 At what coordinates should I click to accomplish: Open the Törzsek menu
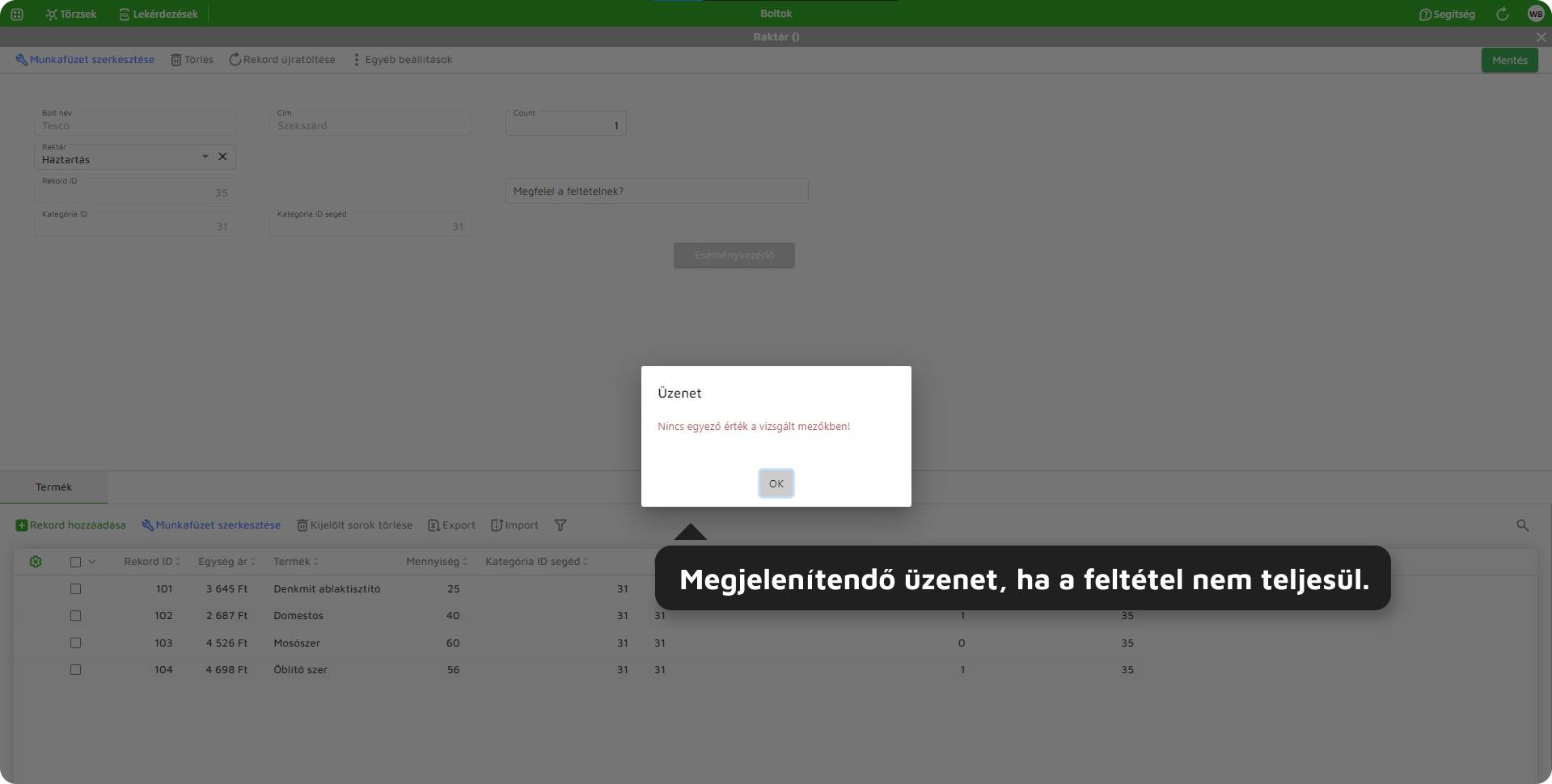[x=71, y=14]
